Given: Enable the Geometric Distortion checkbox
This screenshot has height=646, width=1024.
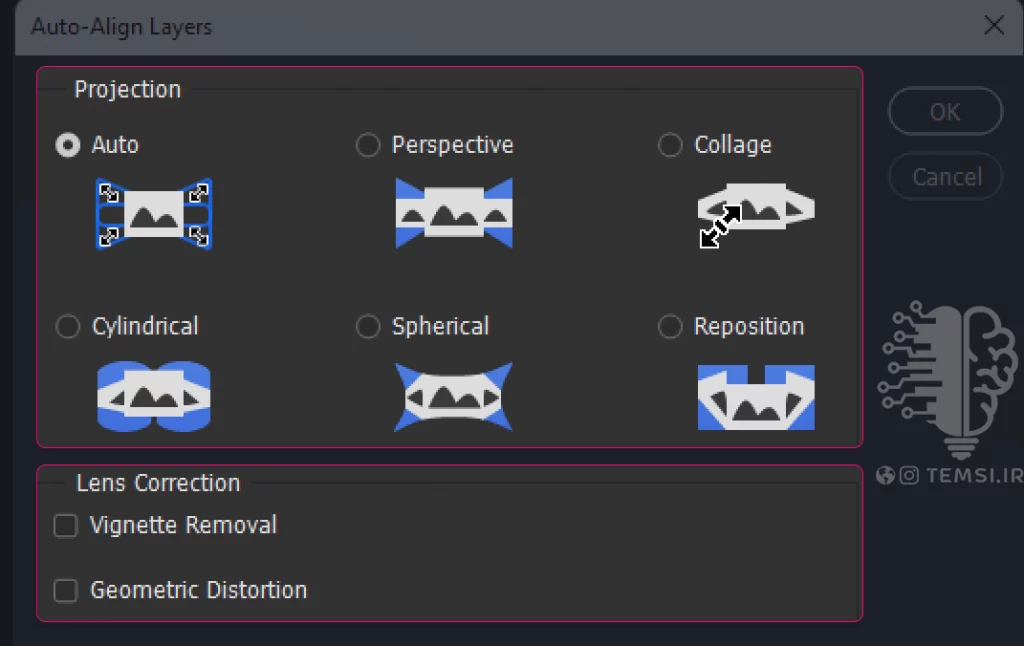Looking at the screenshot, I should pyautogui.click(x=65, y=590).
